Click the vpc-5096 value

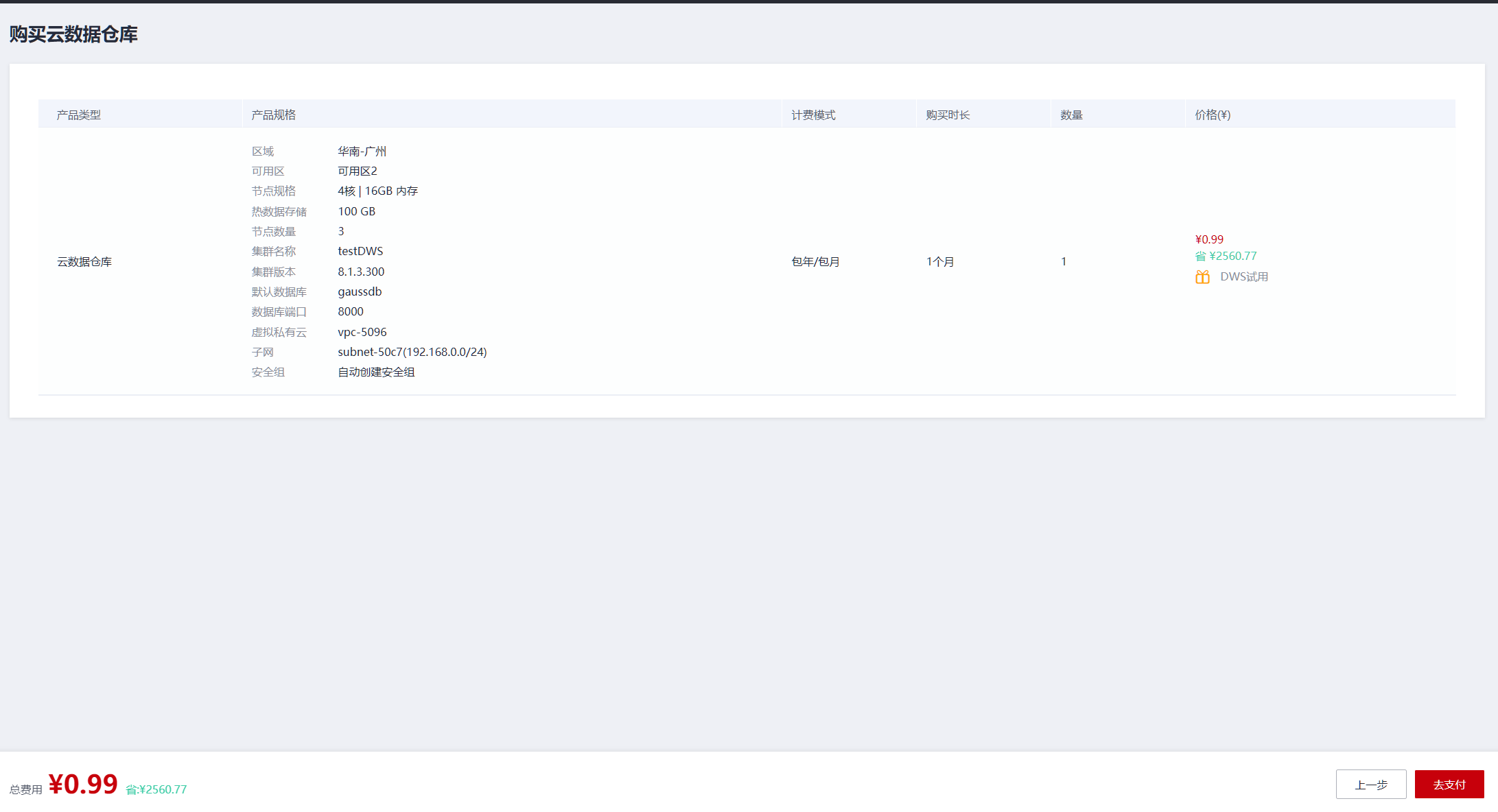coord(362,333)
